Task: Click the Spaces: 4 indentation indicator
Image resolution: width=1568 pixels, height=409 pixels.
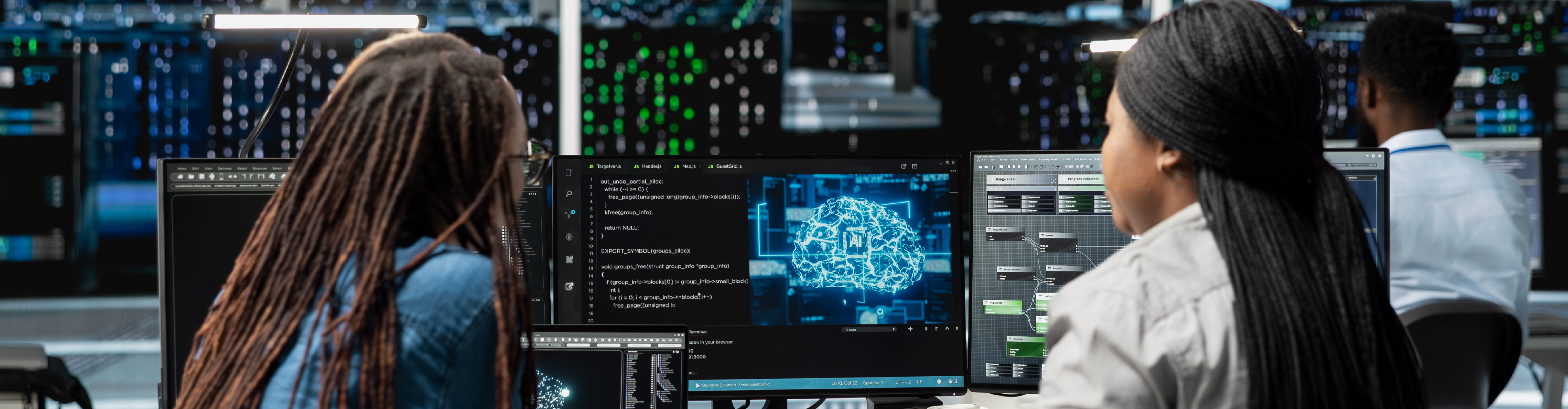Action: [872, 383]
